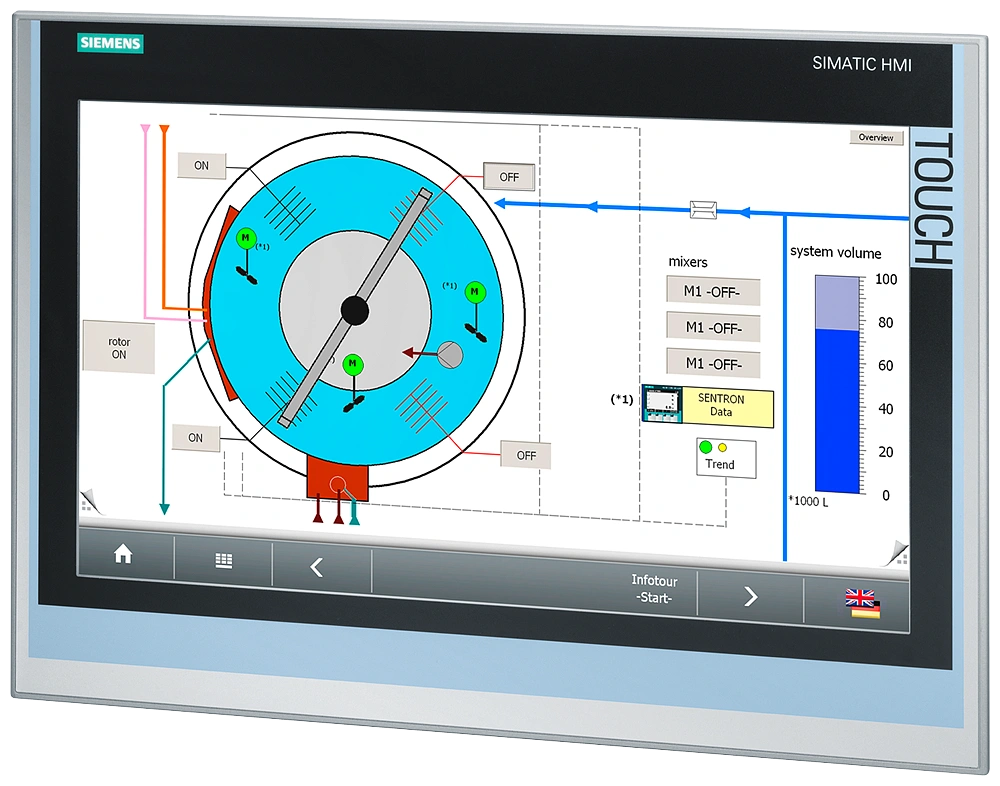The width and height of the screenshot is (1000, 786).
Task: Switch language using flags icon
Action: [x=861, y=603]
